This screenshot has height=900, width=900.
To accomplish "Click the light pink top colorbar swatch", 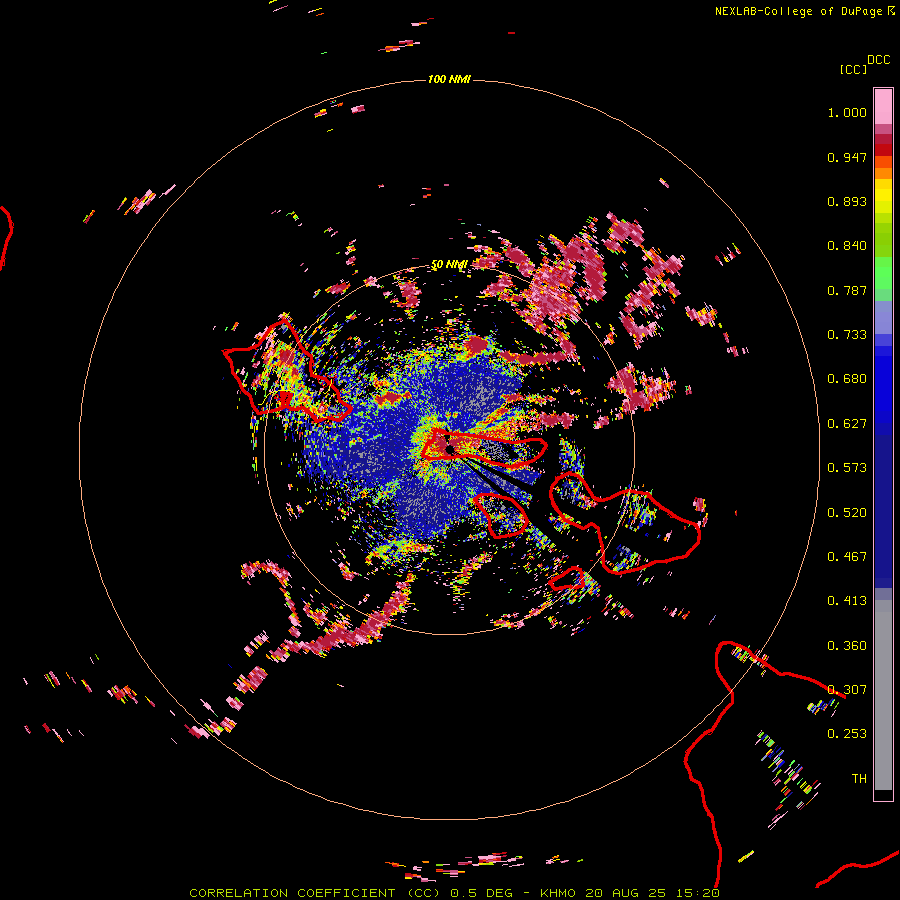I will click(883, 107).
